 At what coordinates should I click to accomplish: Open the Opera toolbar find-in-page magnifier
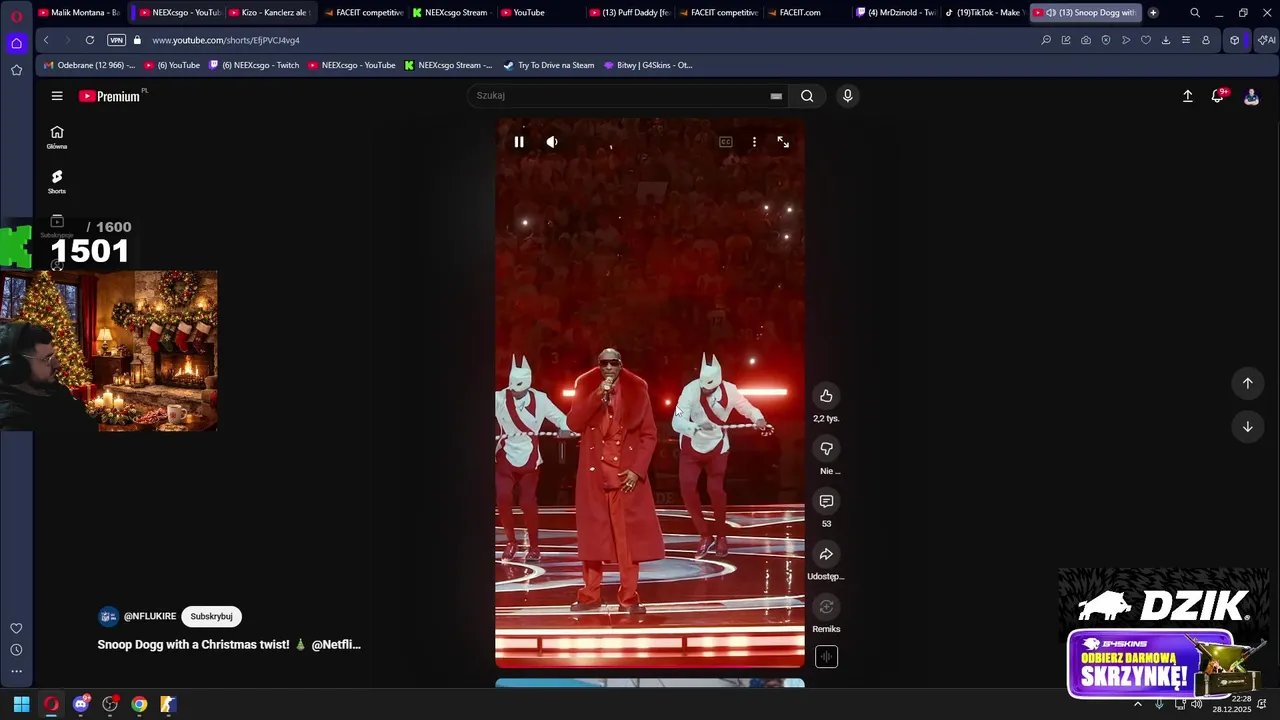[x=1046, y=40]
